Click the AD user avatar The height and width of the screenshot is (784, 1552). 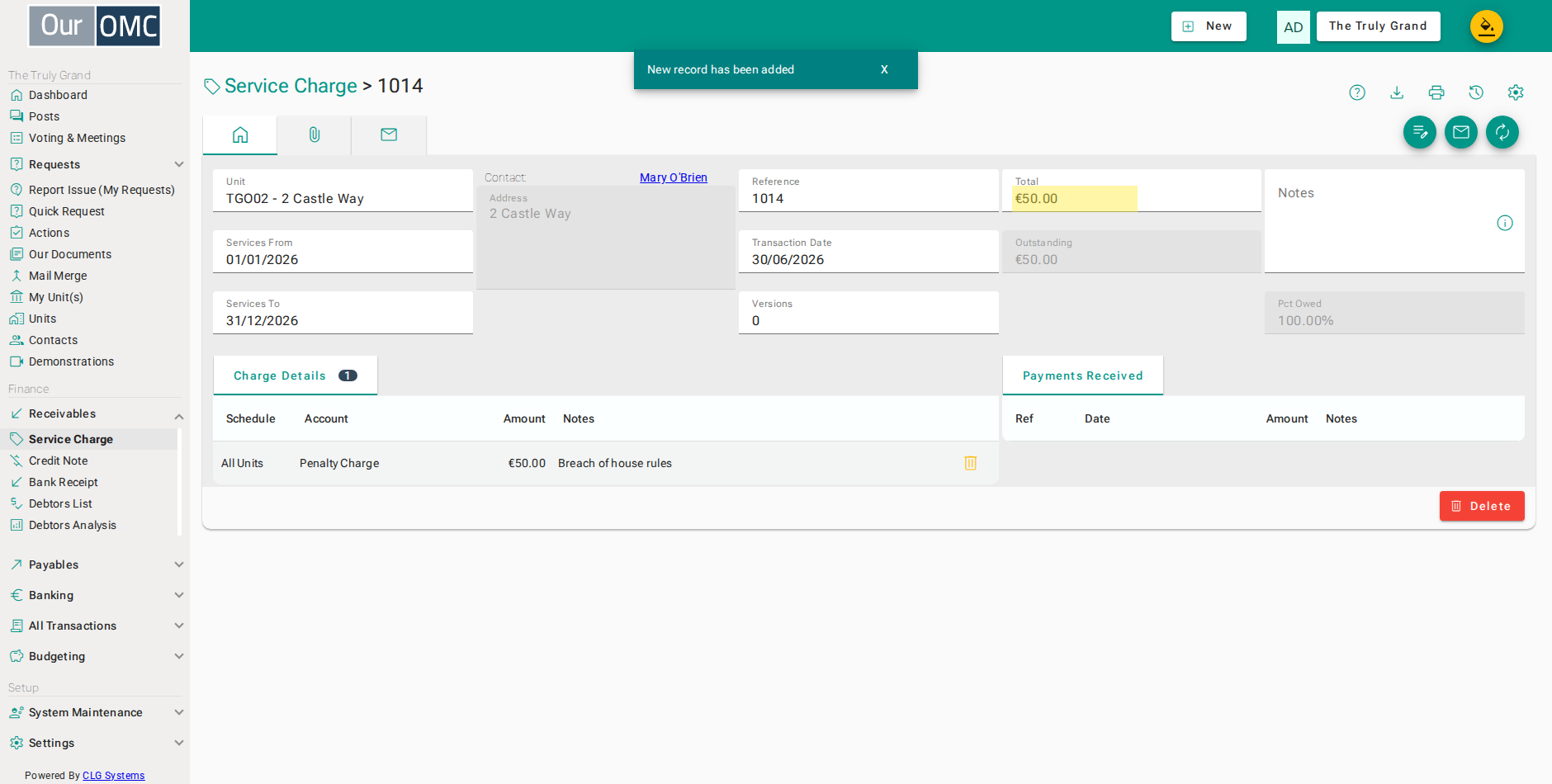coord(1294,27)
